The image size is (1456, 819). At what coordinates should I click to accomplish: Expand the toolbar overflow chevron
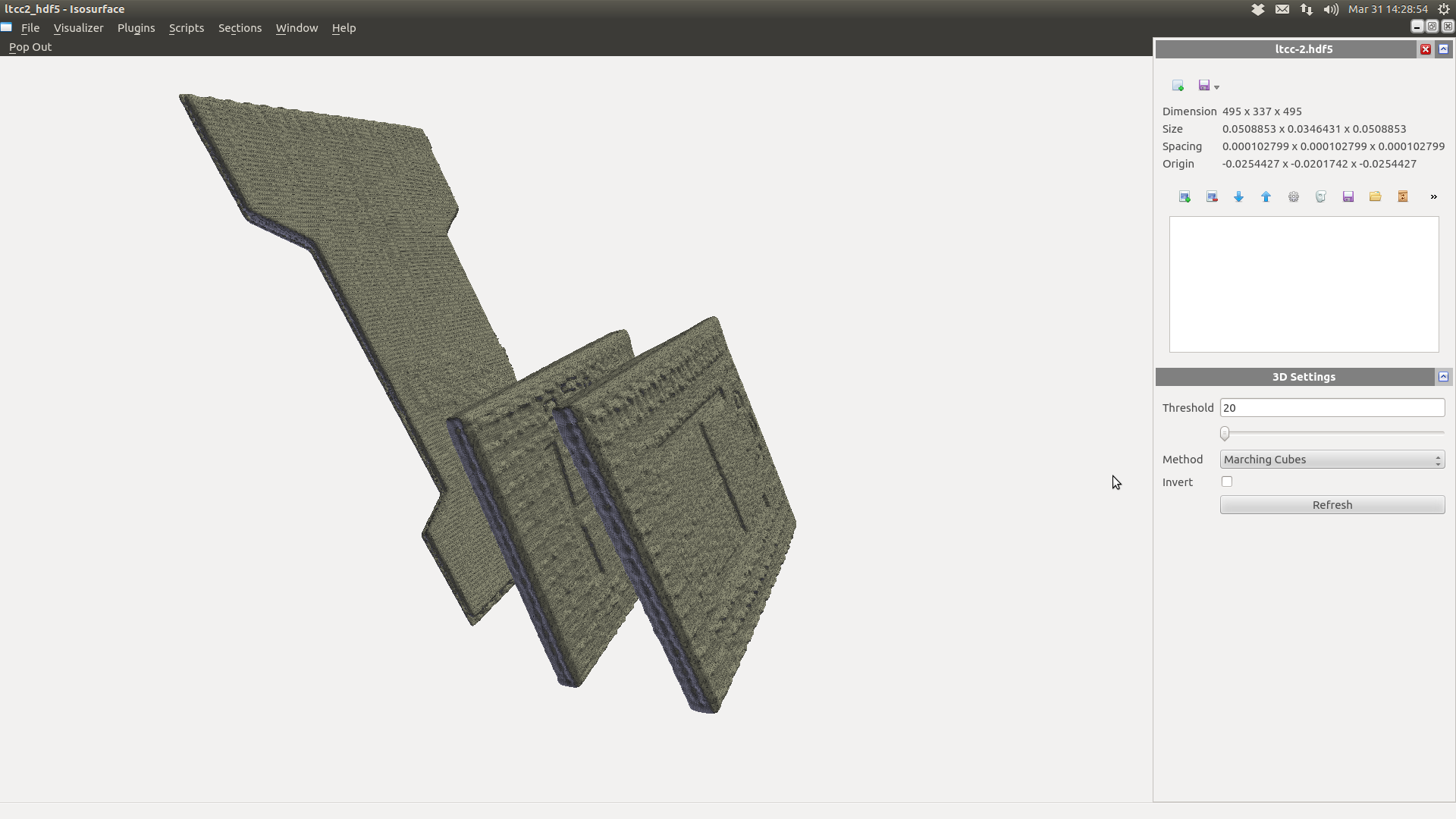(1433, 197)
